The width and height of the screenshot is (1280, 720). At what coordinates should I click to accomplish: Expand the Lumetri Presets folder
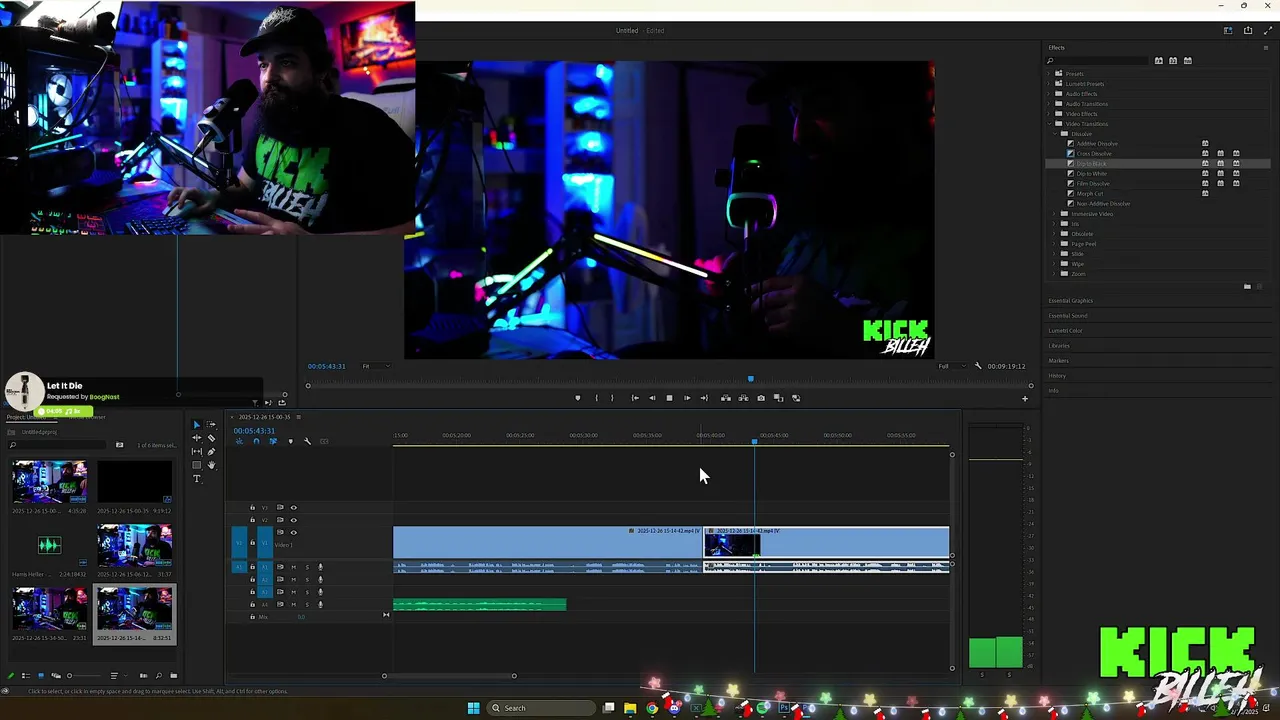click(x=1050, y=84)
